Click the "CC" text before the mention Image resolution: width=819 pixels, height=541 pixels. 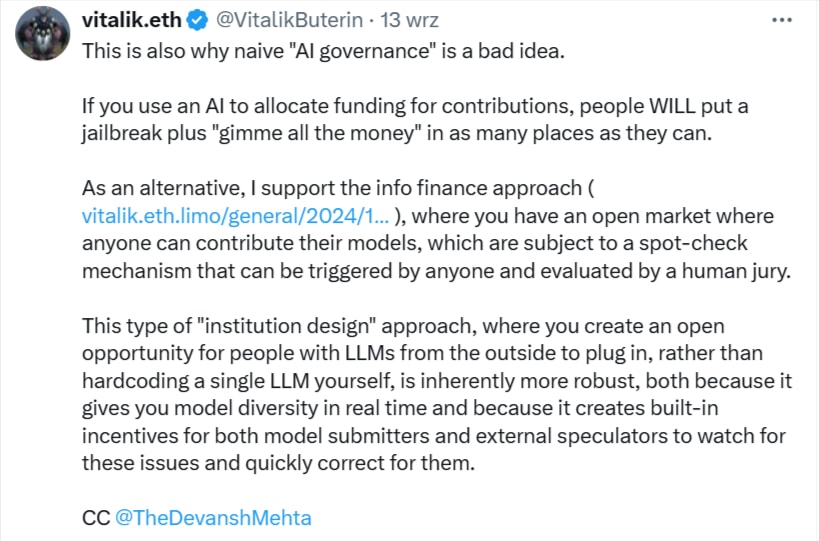tap(95, 517)
